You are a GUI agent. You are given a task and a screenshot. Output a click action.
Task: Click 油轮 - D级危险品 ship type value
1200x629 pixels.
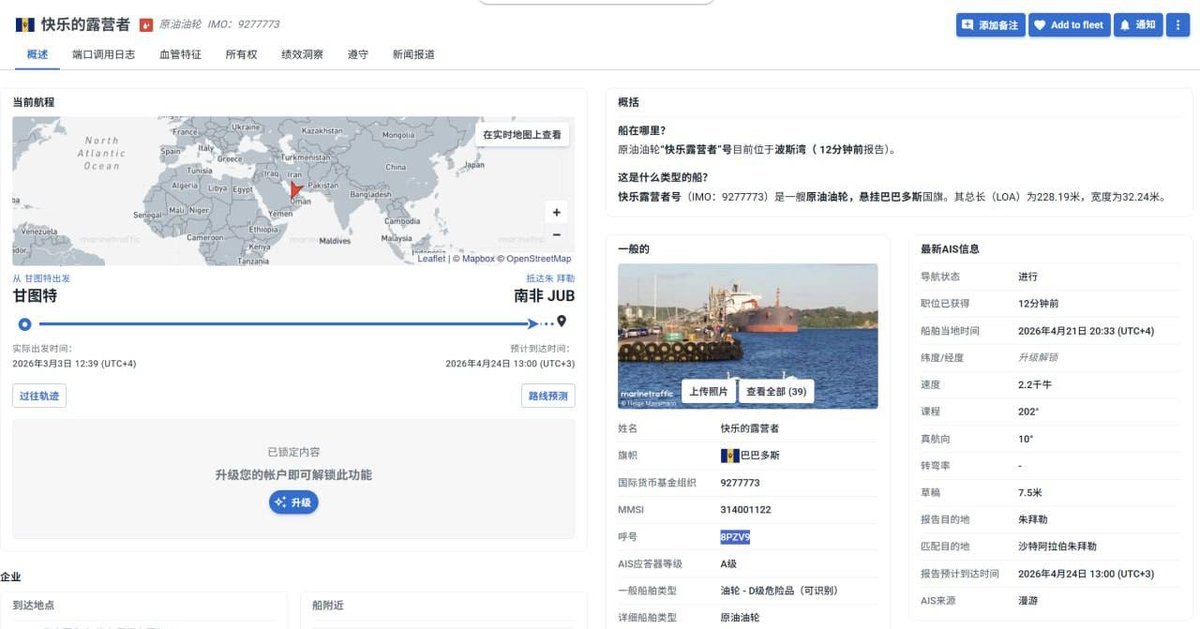pyautogui.click(x=779, y=591)
